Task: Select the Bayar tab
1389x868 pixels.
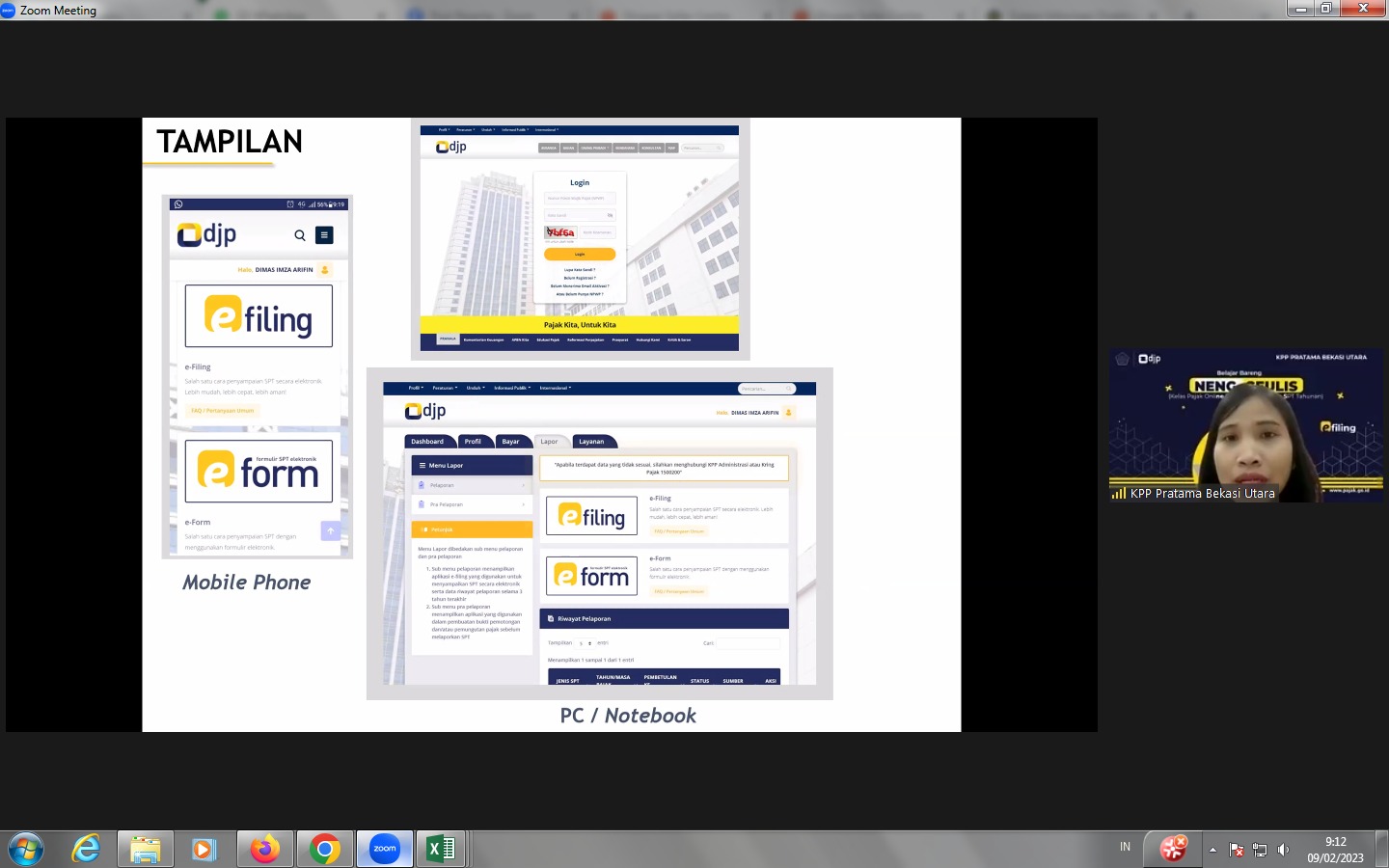Action: point(510,442)
